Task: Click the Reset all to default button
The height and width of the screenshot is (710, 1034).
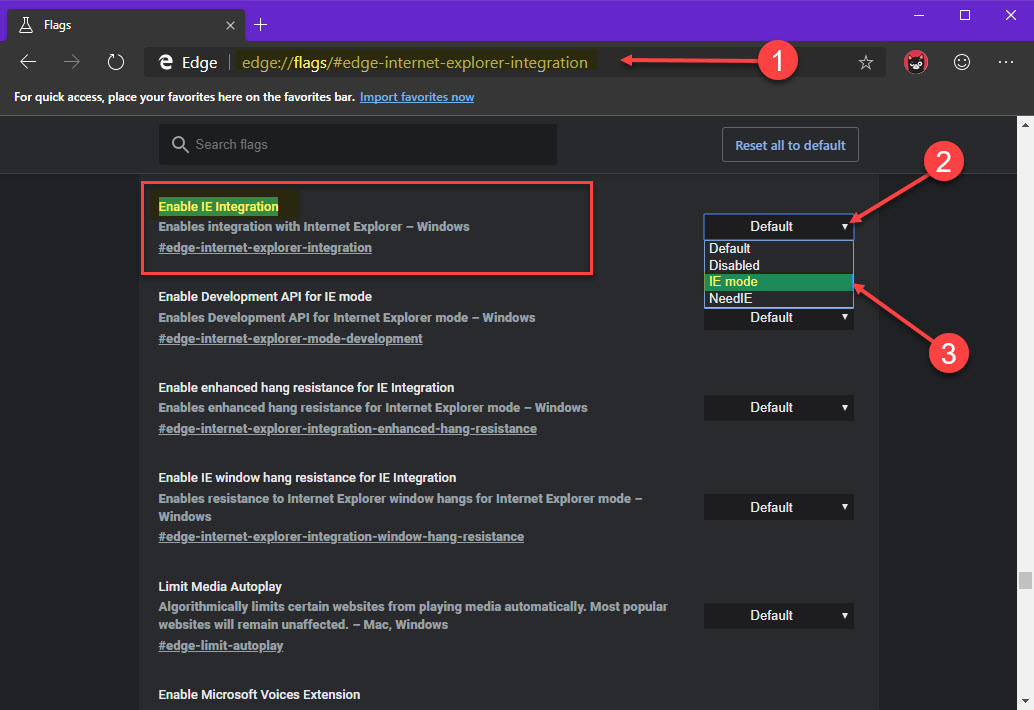Action: pos(790,145)
